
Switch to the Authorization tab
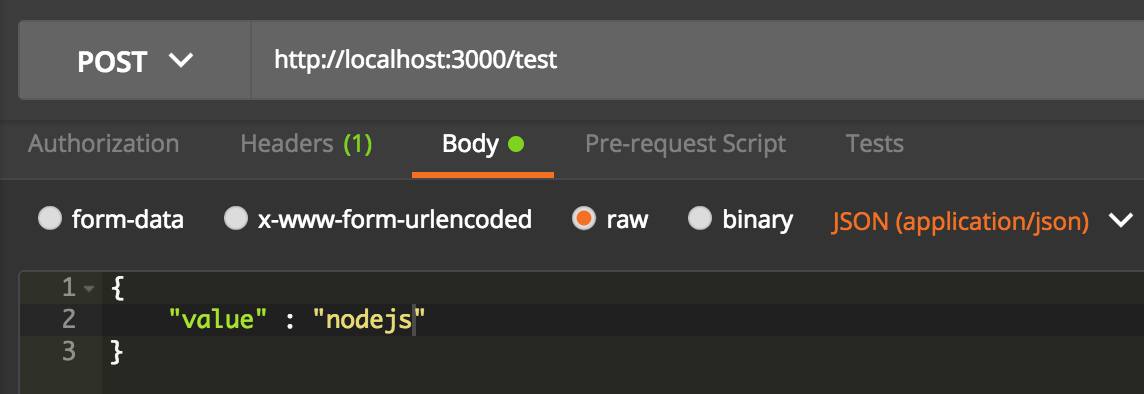point(104,144)
